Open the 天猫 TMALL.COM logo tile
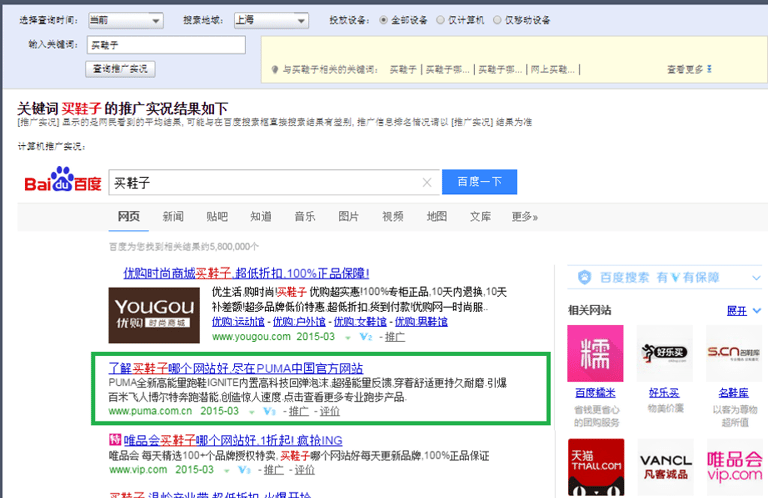The width and height of the screenshot is (768, 498). coord(596,468)
